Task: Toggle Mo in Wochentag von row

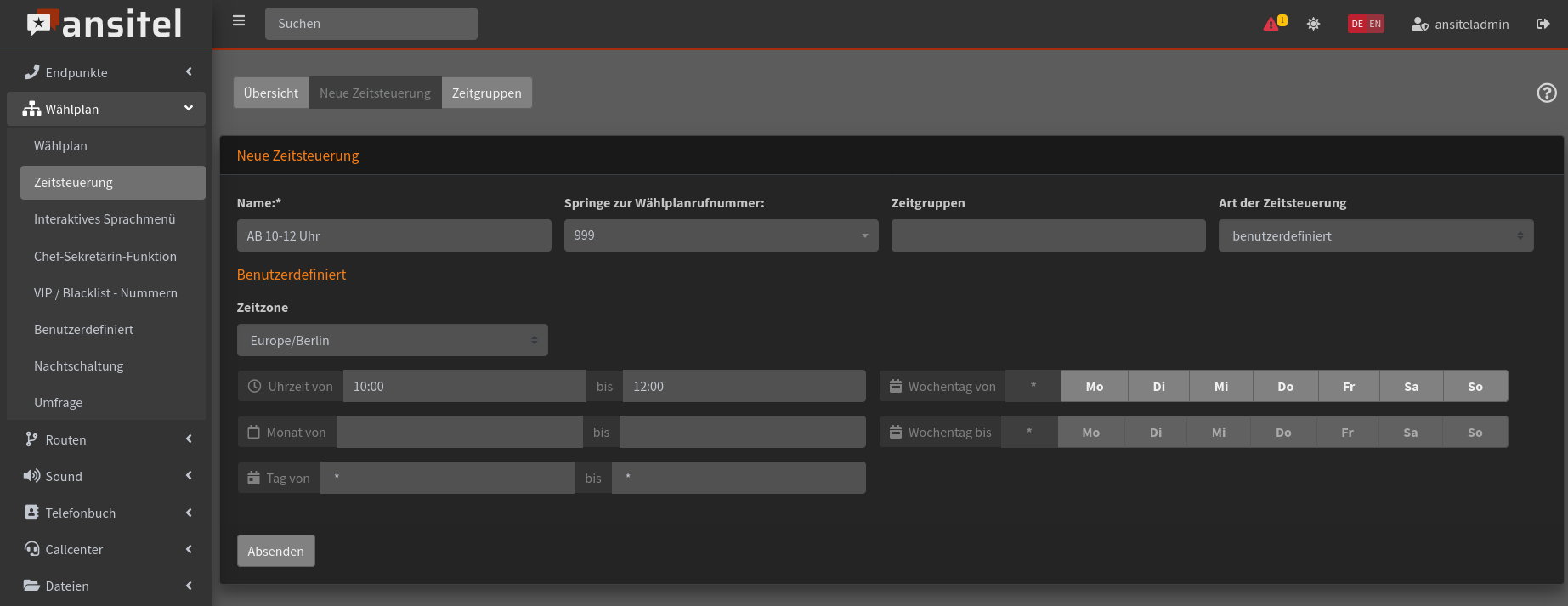Action: [x=1095, y=387]
